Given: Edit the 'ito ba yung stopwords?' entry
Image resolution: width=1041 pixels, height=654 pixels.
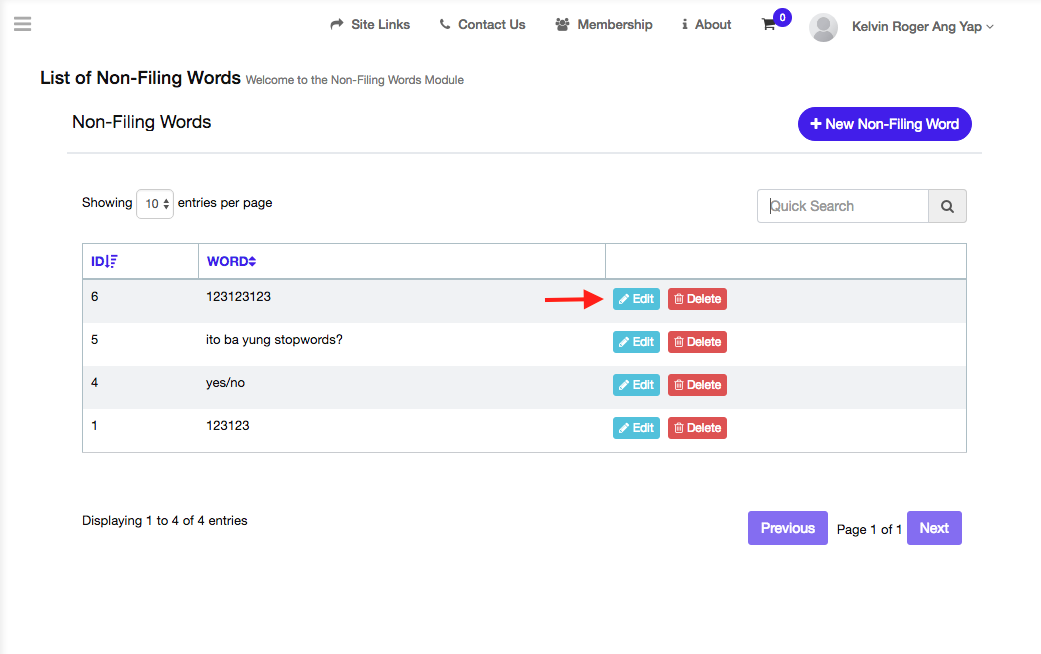Looking at the screenshot, I should click(x=636, y=342).
